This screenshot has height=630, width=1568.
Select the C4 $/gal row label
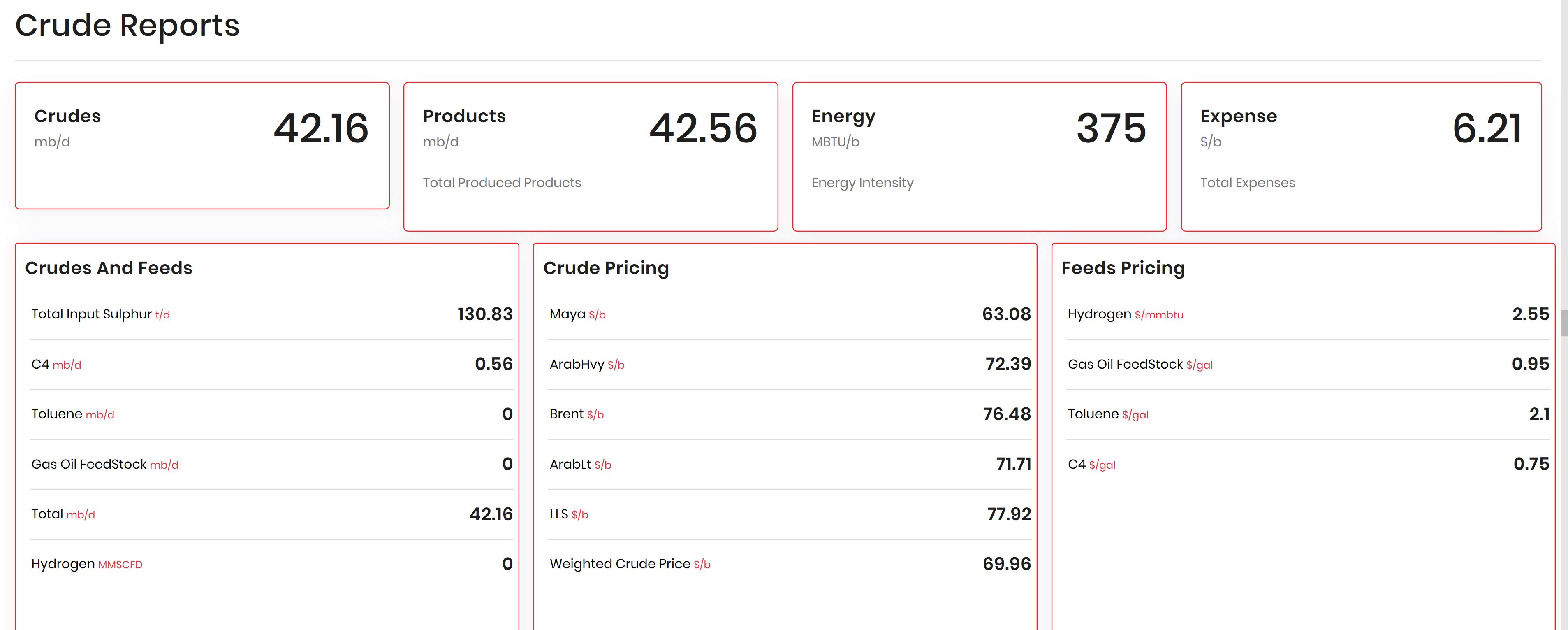point(1092,464)
